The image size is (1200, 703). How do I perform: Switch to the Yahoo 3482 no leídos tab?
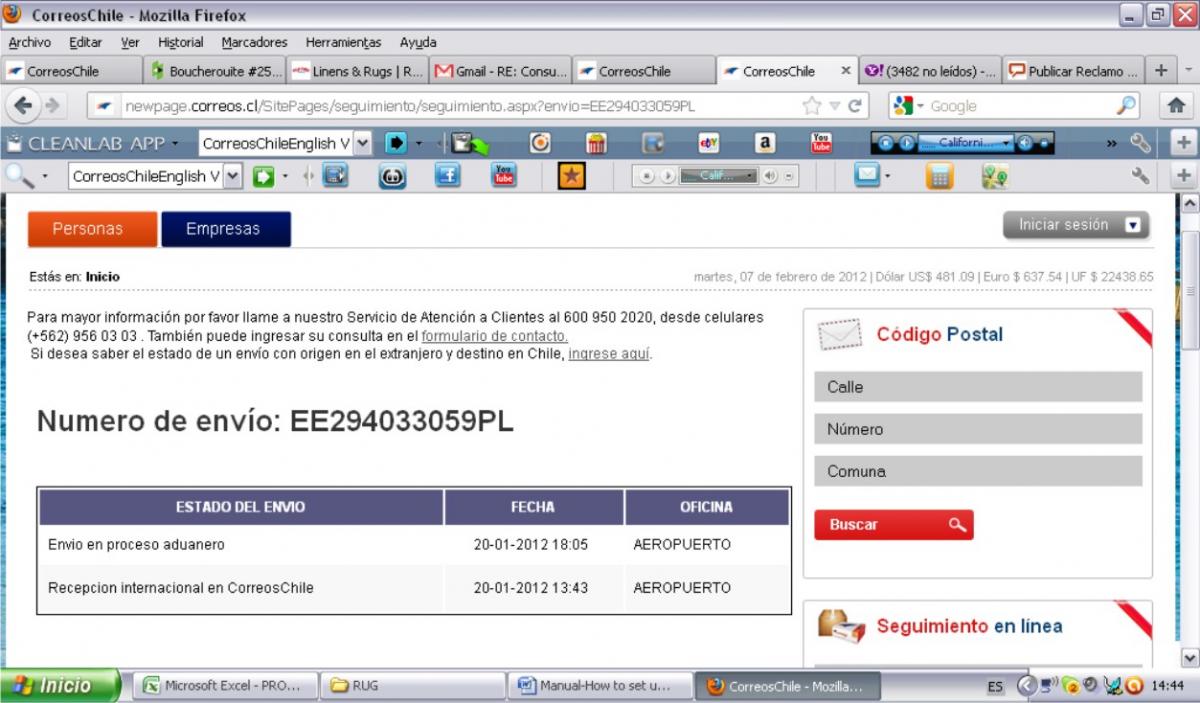pyautogui.click(x=930, y=71)
